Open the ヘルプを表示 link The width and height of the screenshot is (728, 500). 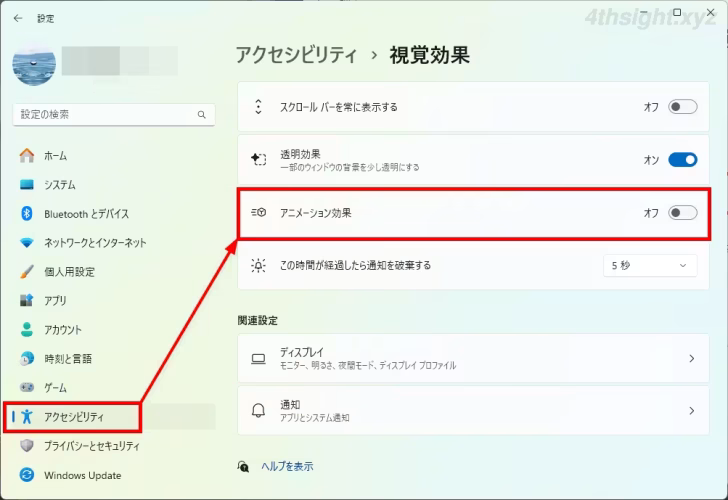[287, 466]
